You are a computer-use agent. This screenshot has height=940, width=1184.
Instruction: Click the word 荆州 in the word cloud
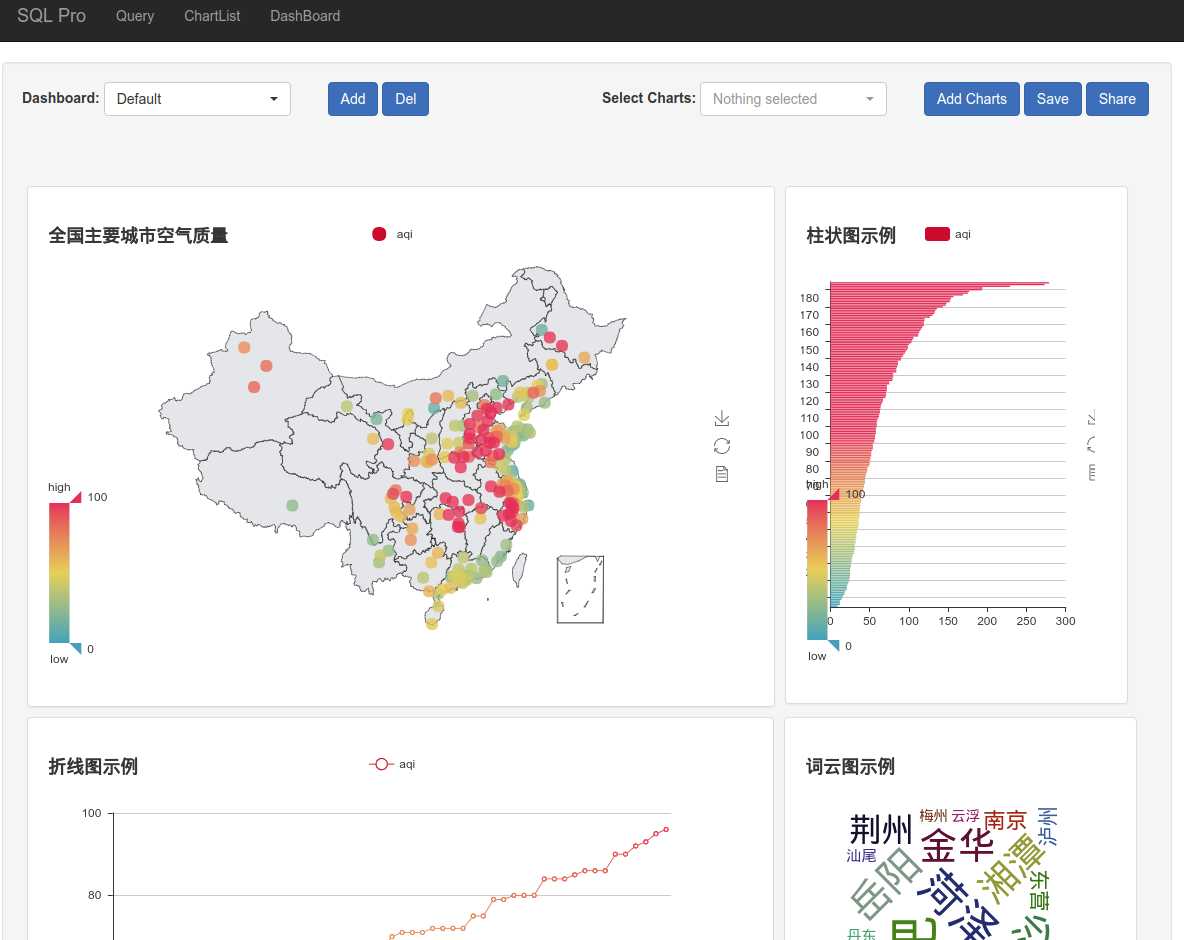880,830
